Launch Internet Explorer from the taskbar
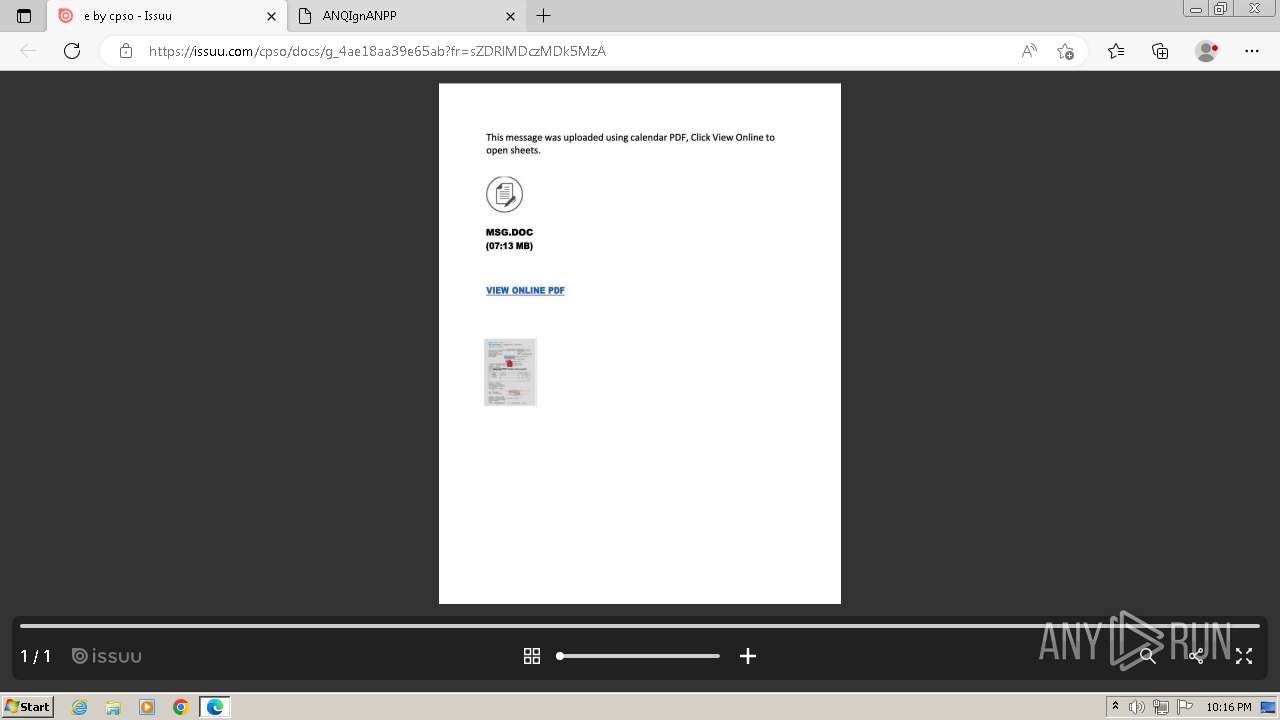Screen dimensions: 1280x720 pyautogui.click(x=80, y=707)
